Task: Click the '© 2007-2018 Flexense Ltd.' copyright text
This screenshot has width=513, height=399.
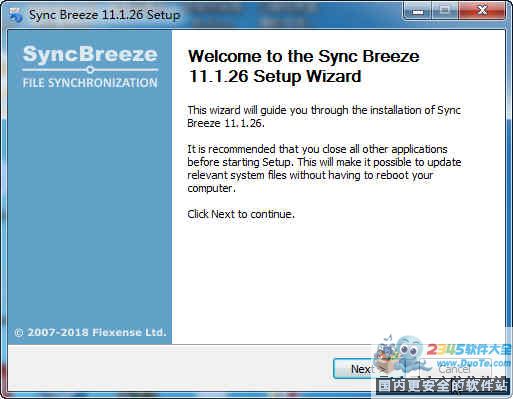Action: [90, 332]
